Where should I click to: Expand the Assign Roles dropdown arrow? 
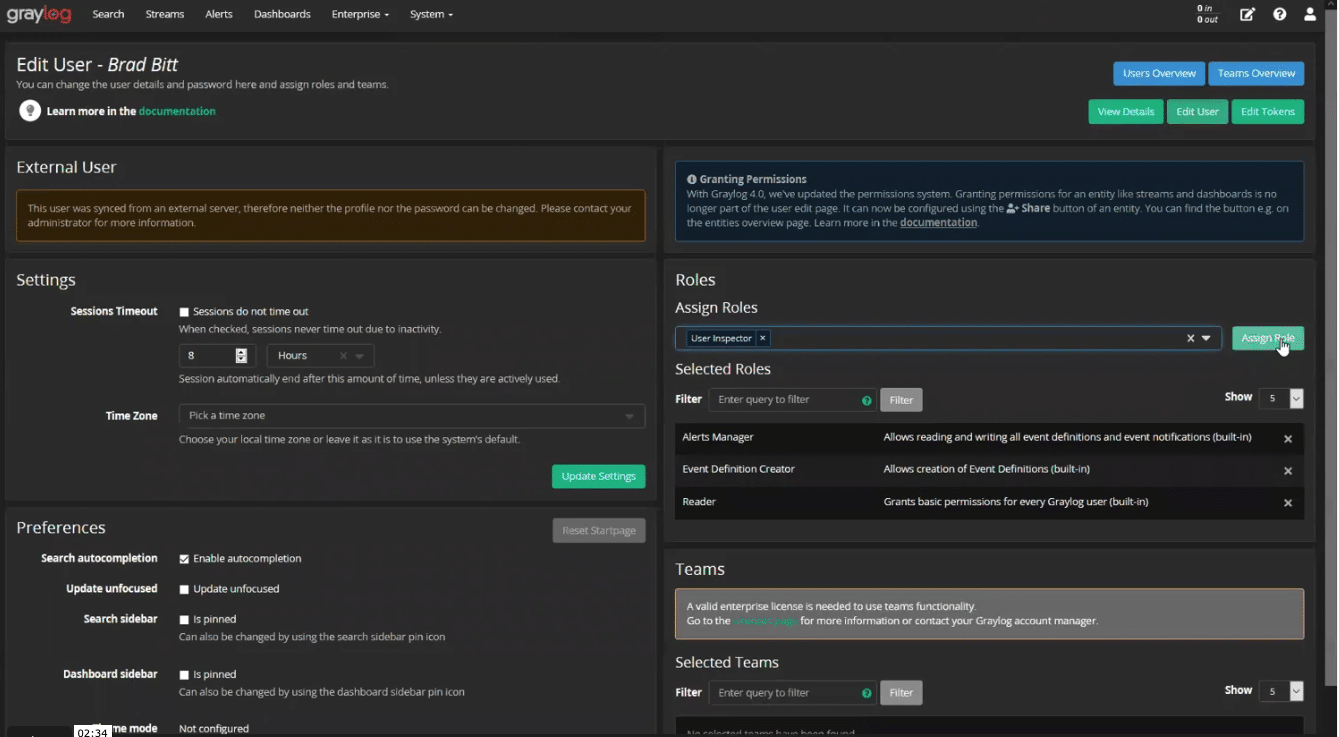[1206, 339]
